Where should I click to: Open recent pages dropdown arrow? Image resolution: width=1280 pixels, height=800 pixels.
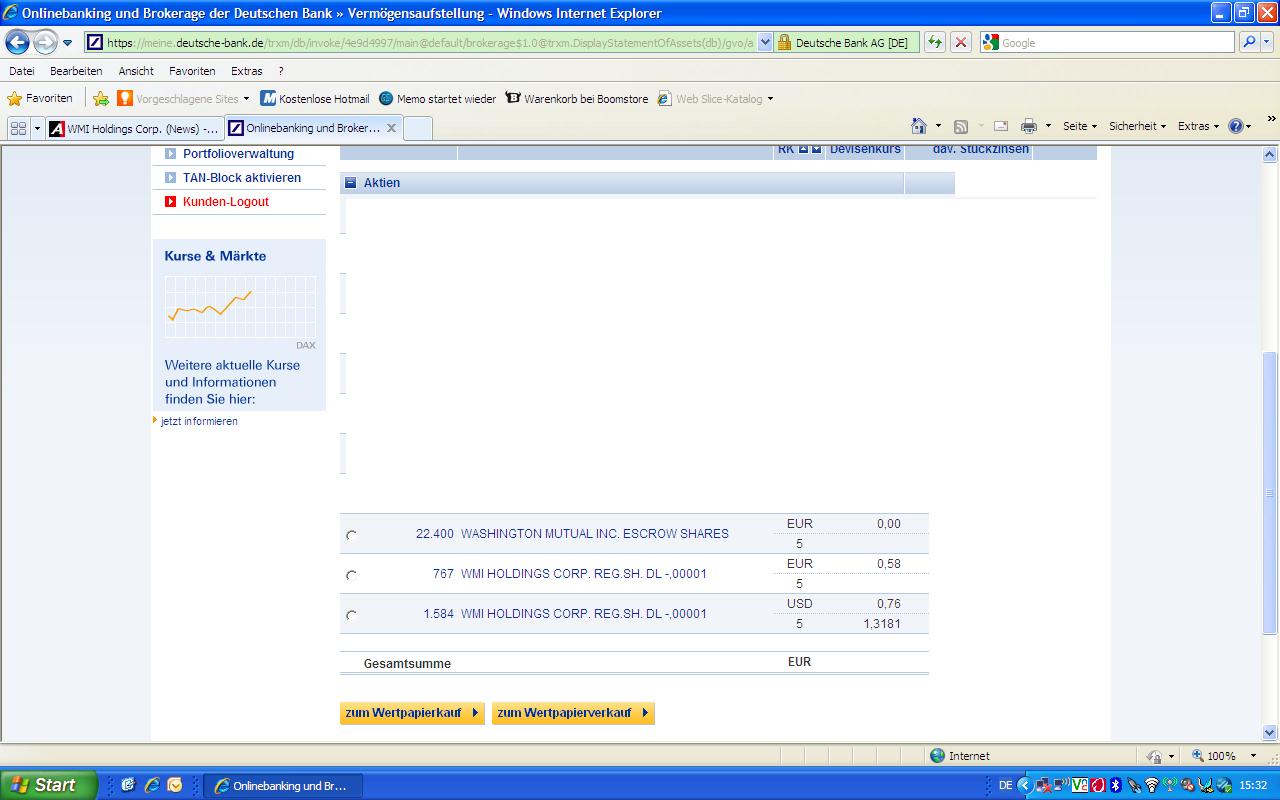67,43
